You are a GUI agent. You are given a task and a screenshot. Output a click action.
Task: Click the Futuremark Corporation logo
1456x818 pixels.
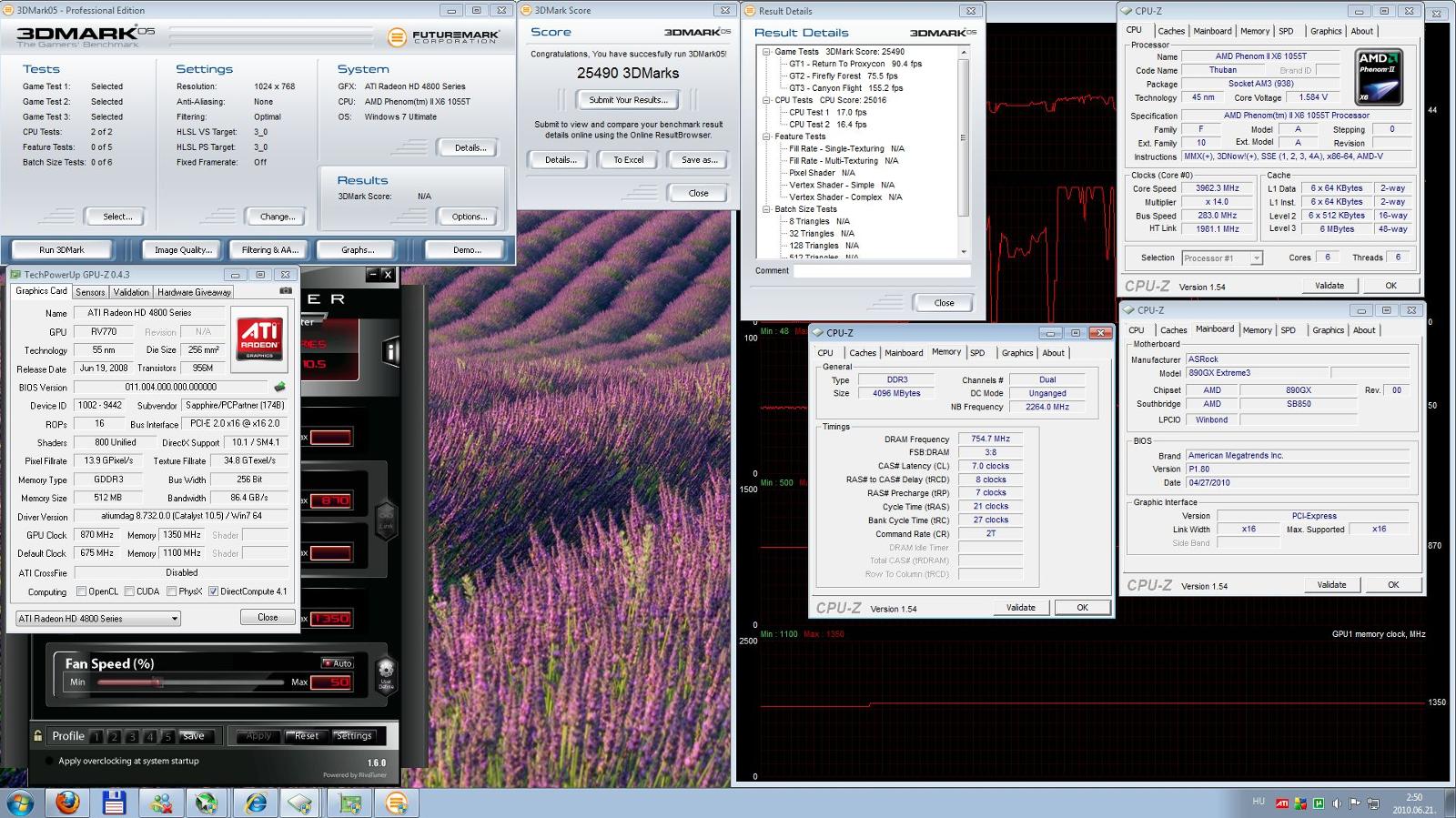[x=443, y=37]
